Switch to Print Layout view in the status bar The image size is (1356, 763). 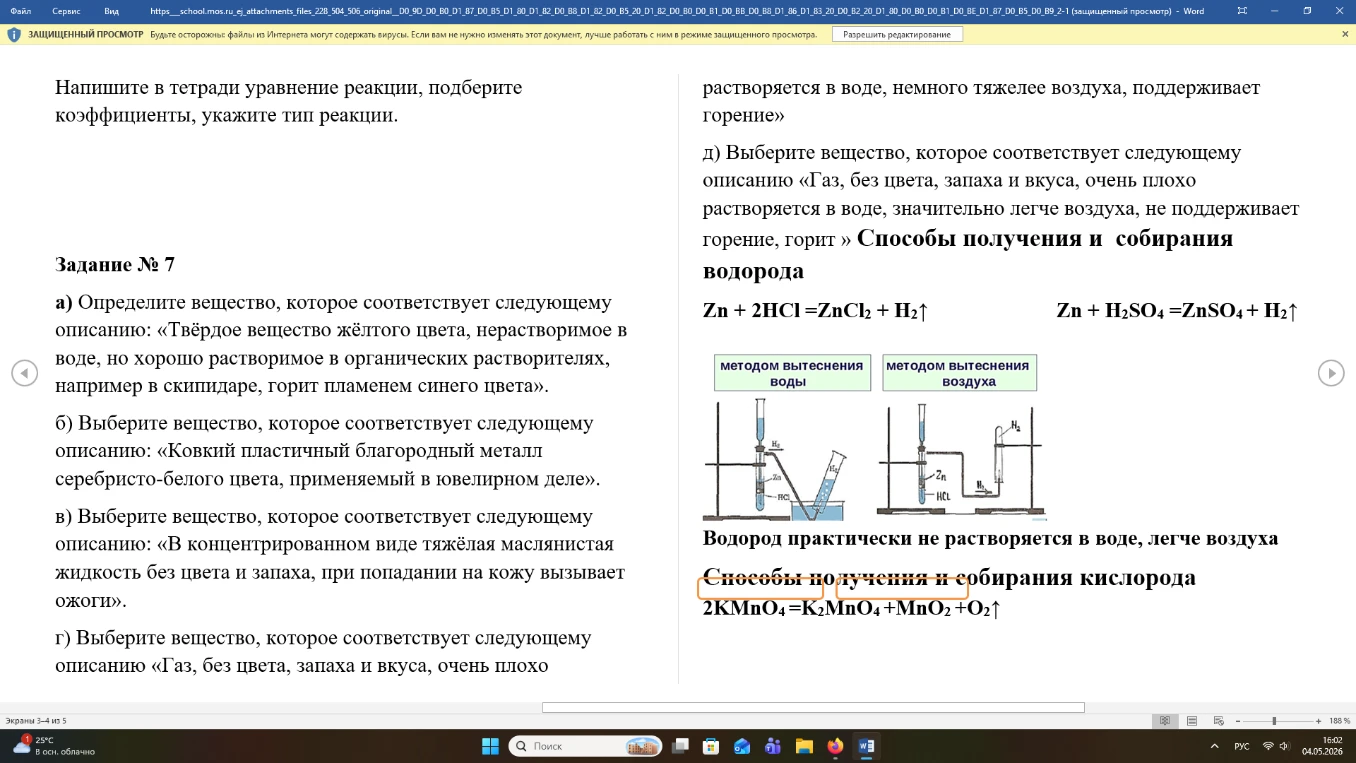pyautogui.click(x=1192, y=721)
